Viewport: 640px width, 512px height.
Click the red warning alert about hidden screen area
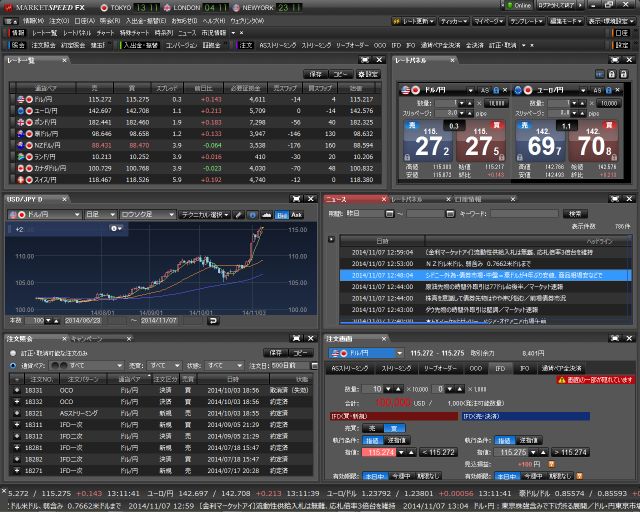pyautogui.click(x=596, y=380)
